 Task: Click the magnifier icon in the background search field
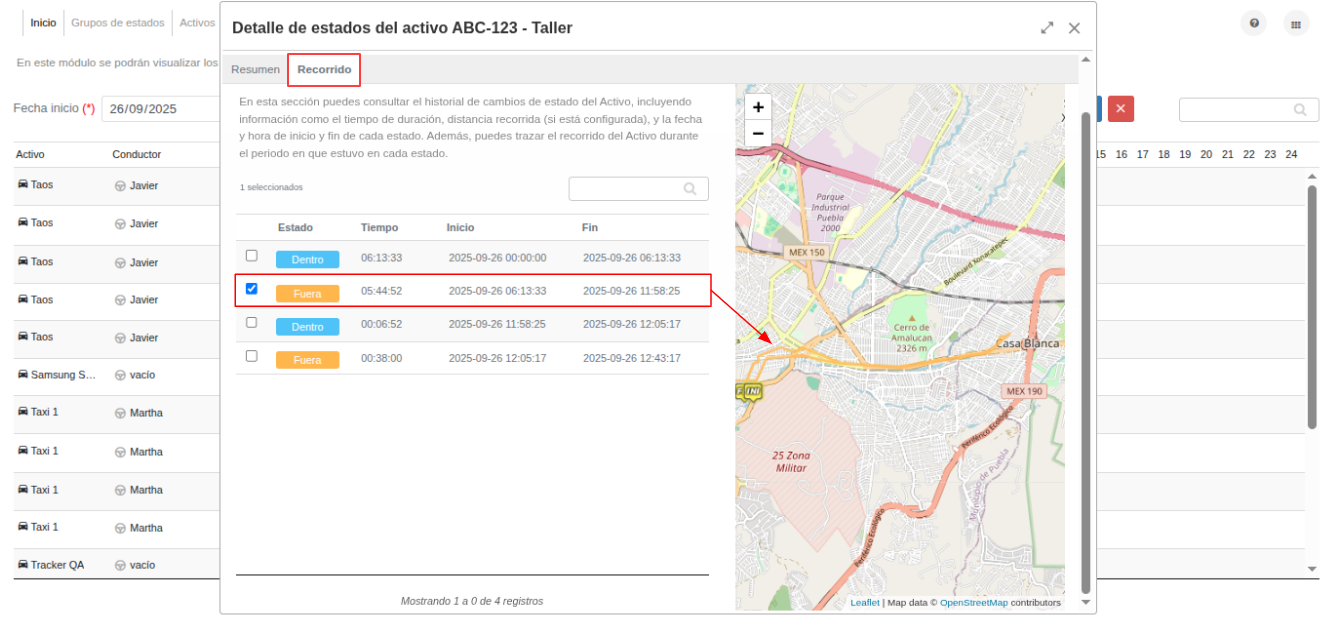click(1300, 110)
